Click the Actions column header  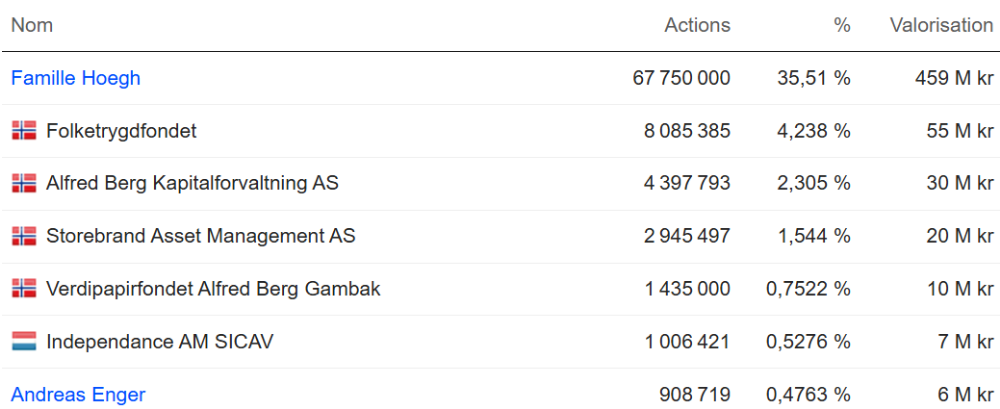coord(697,25)
